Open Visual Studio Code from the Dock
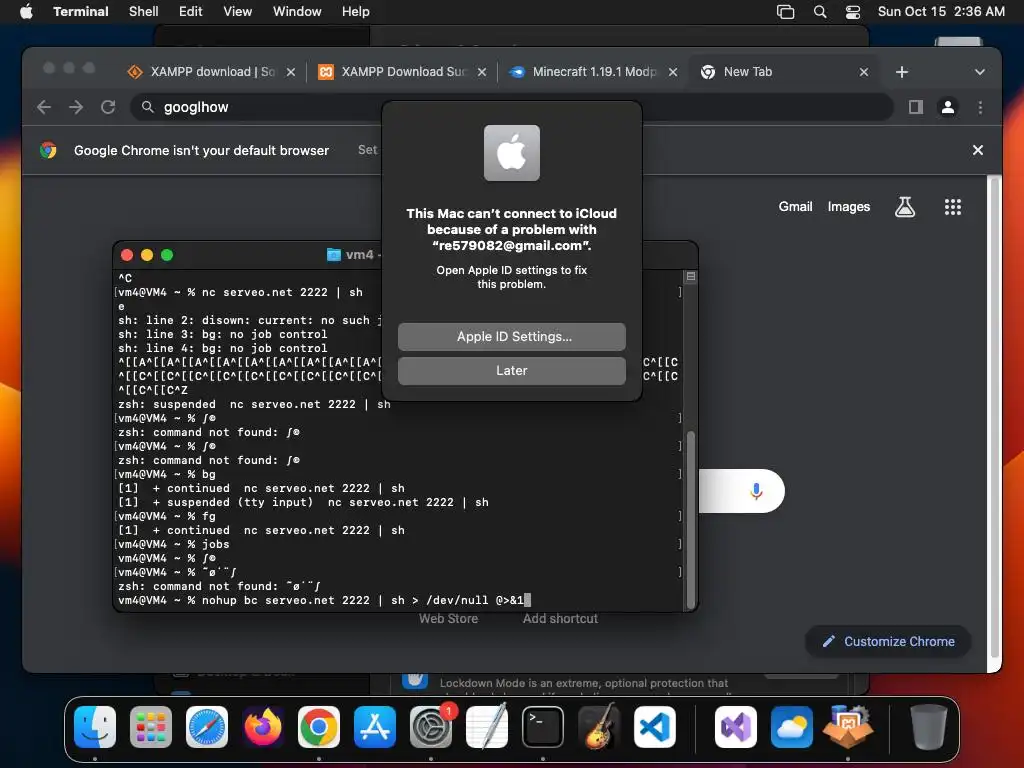The image size is (1024, 768). 654,727
